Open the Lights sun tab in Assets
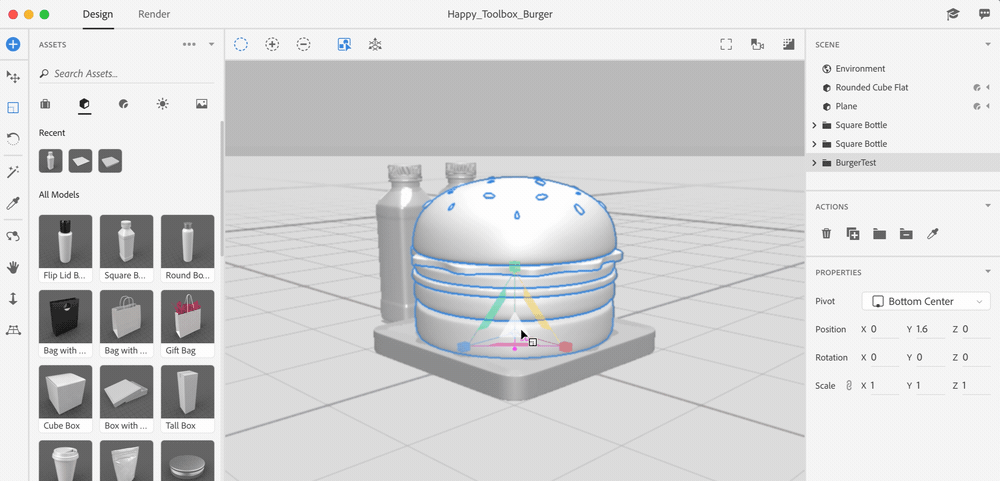The image size is (1000, 481). [x=163, y=103]
